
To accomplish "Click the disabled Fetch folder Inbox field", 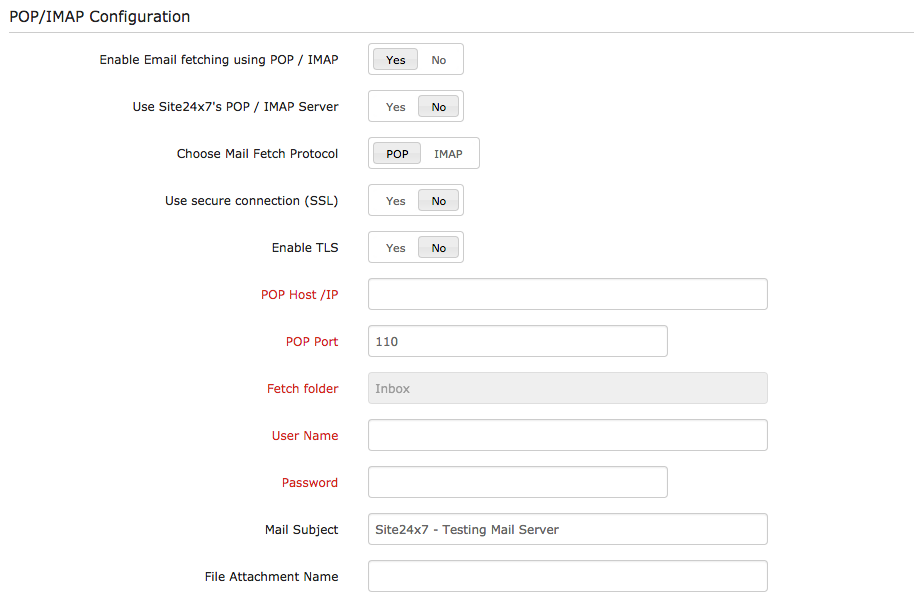I will [567, 389].
